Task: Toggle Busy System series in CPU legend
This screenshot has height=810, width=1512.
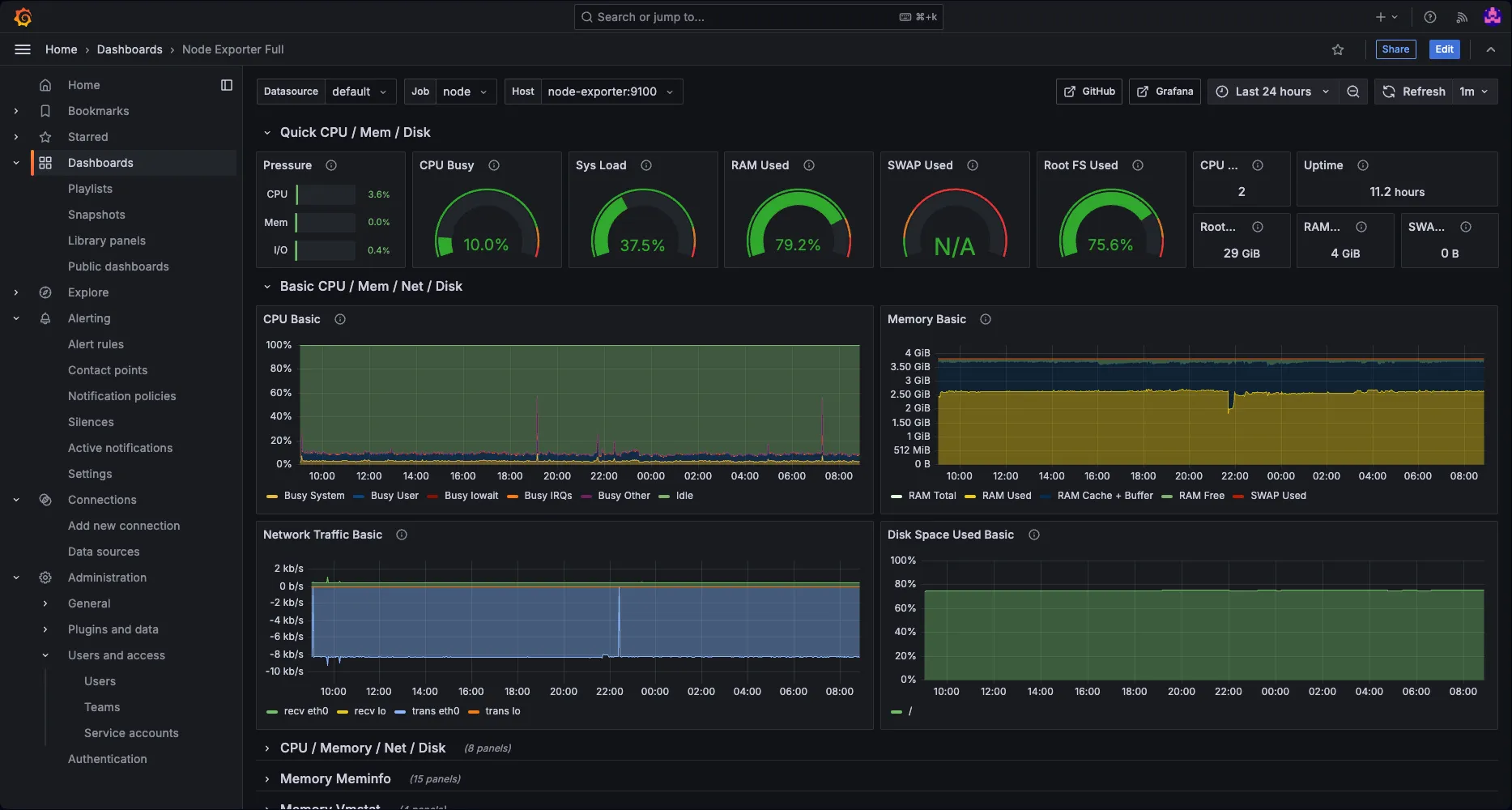Action: point(314,496)
